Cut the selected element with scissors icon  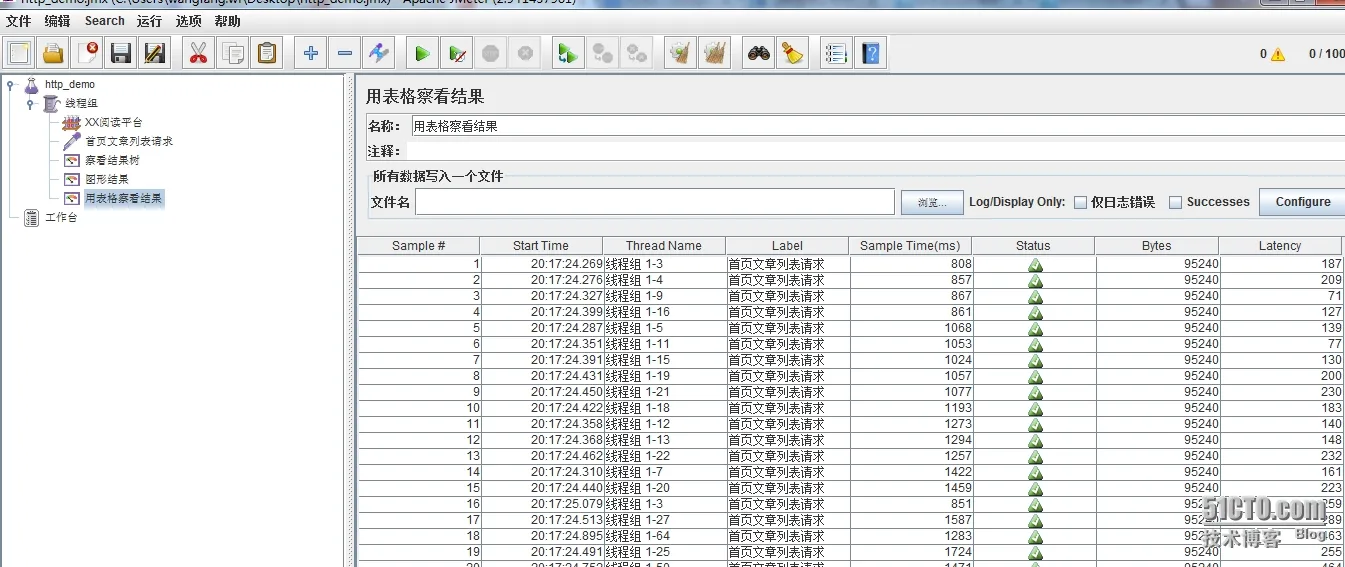199,53
